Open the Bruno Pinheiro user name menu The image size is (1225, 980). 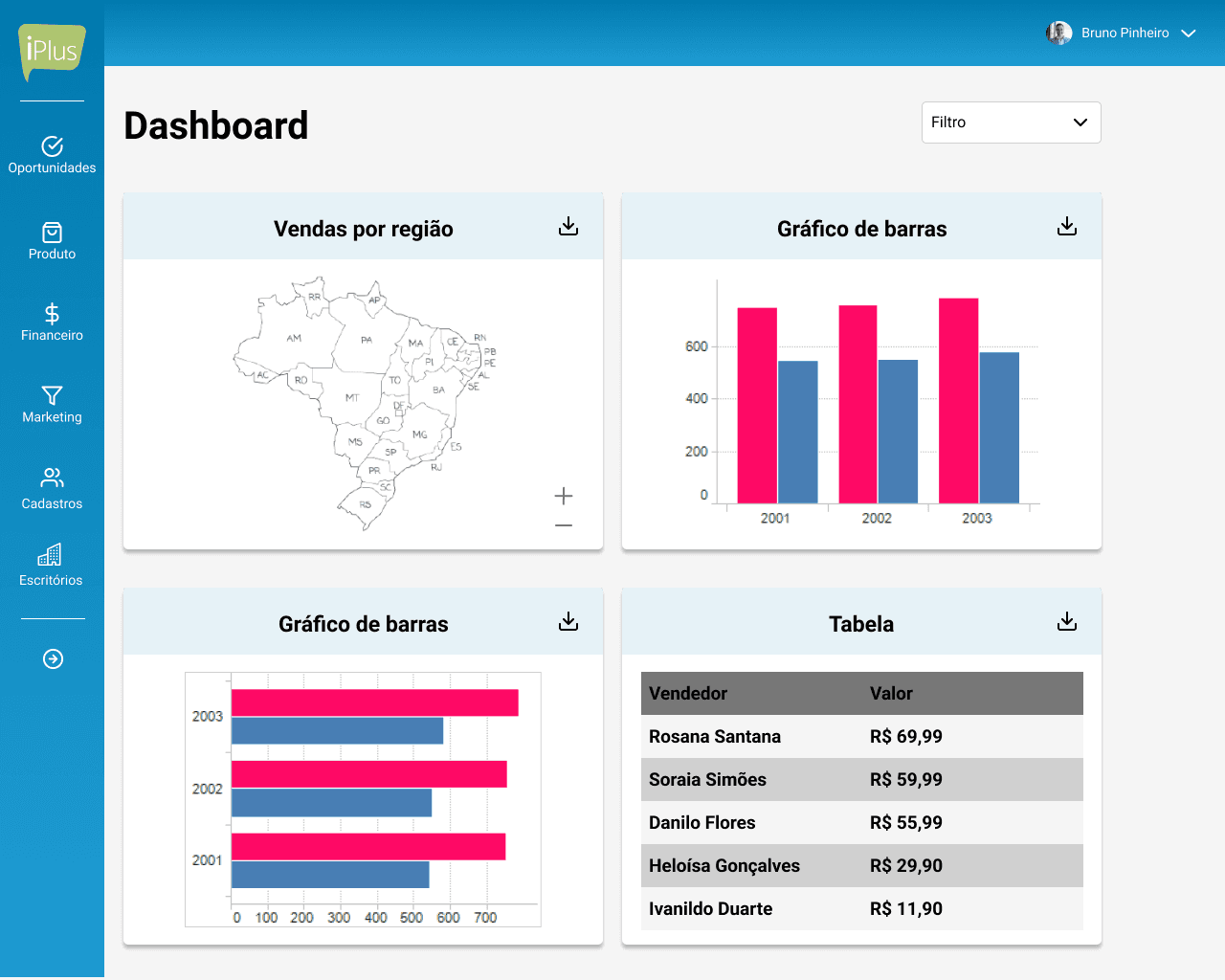point(1125,33)
